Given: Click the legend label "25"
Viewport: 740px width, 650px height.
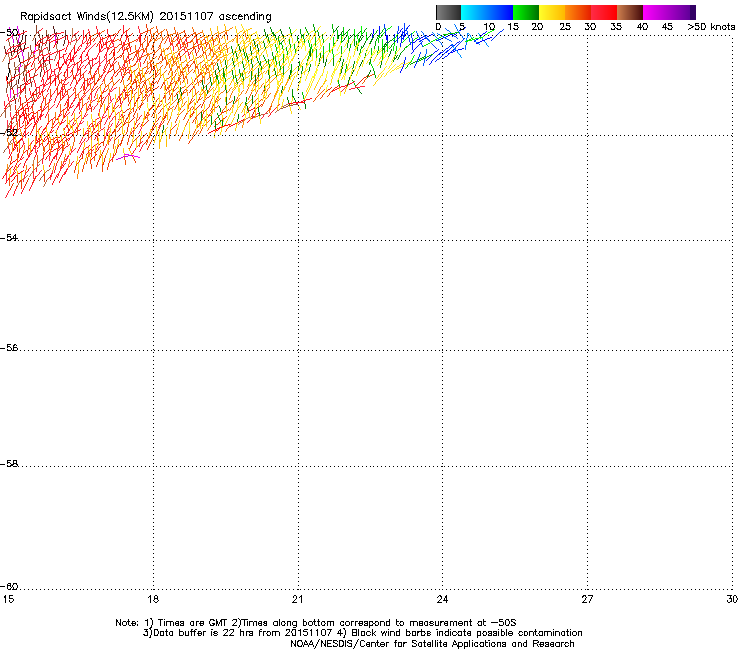Looking at the screenshot, I should click(x=565, y=27).
